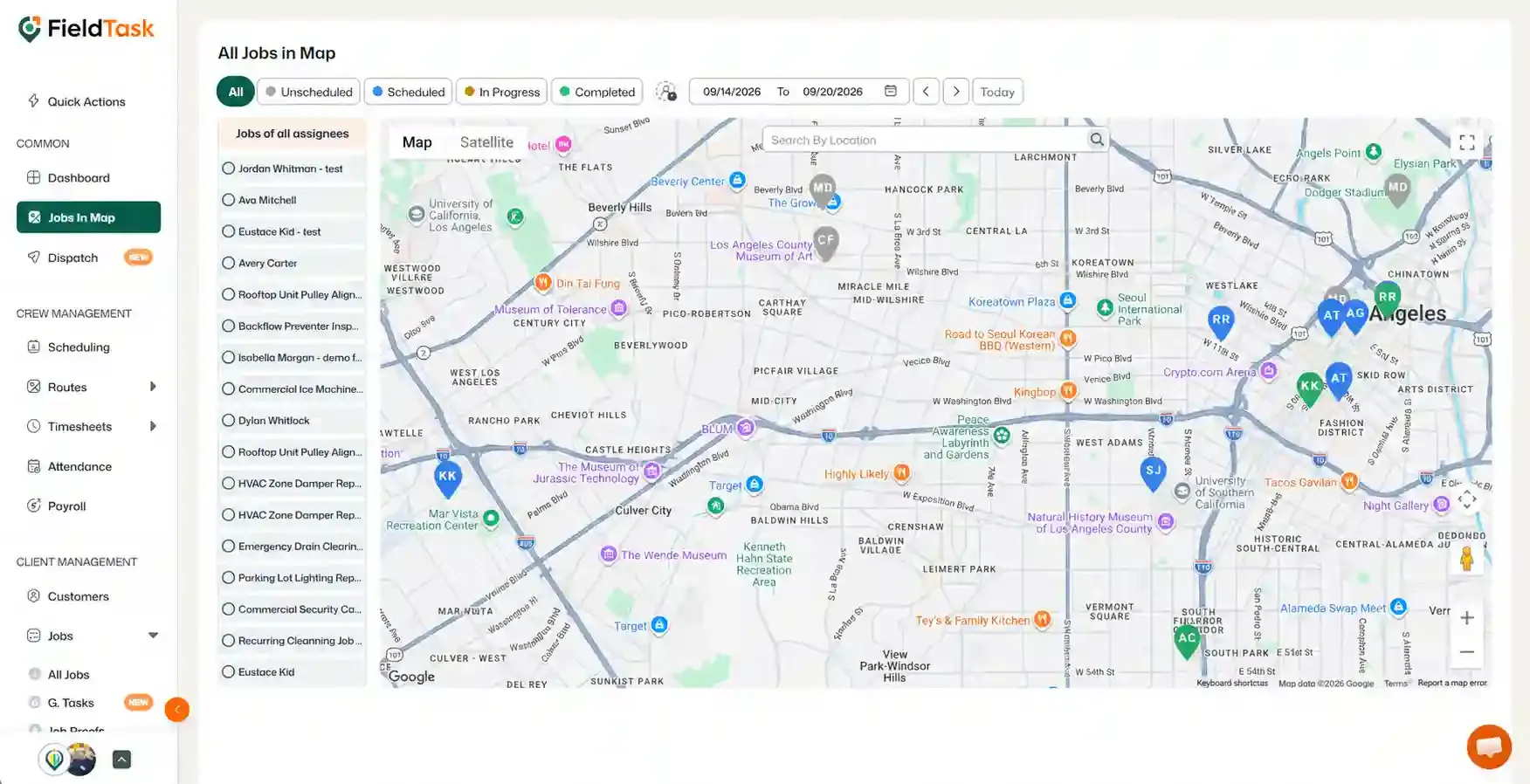Click the CF grey map marker

(x=825, y=243)
